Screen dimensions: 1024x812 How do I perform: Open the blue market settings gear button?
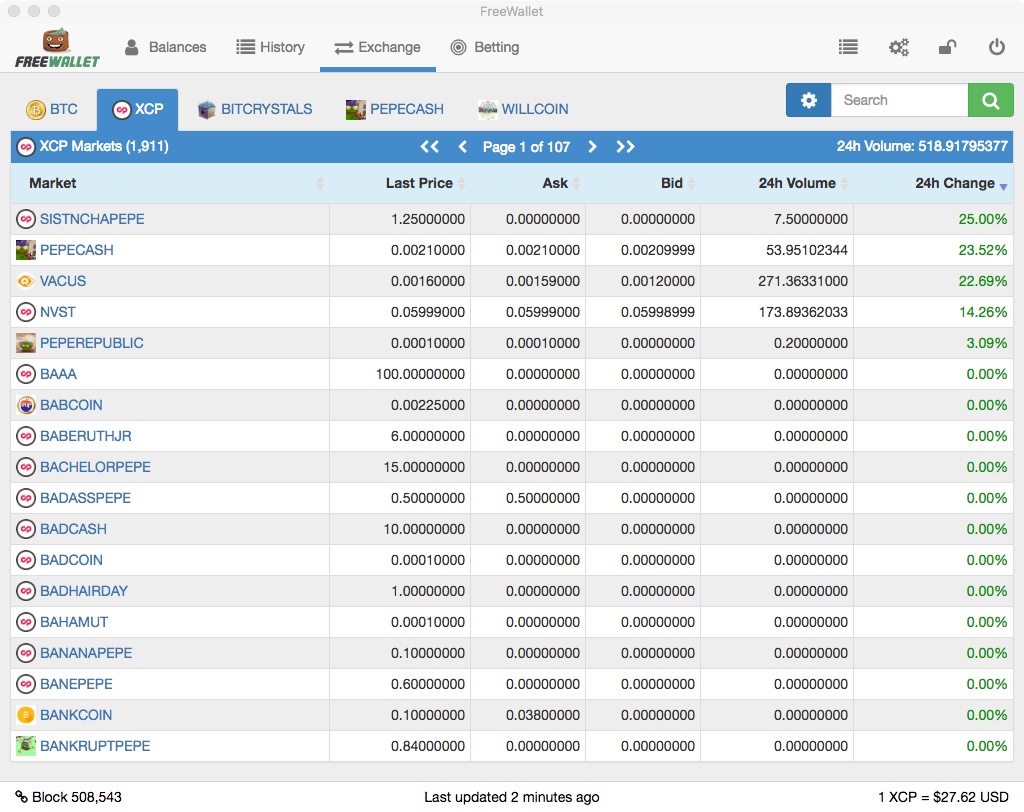tap(808, 100)
